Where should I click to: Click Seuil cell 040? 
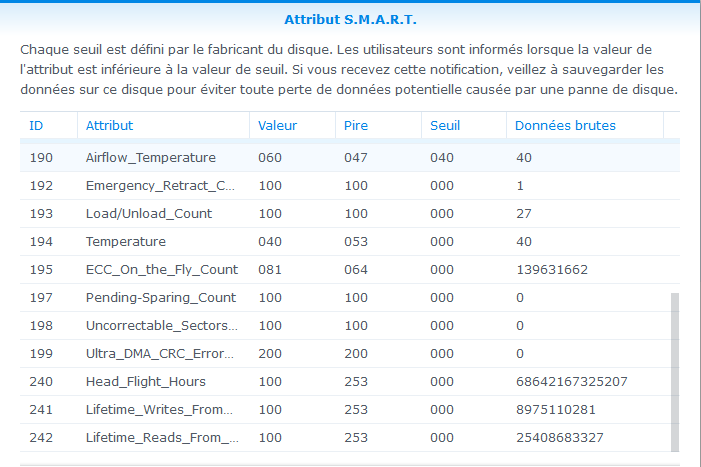point(442,158)
